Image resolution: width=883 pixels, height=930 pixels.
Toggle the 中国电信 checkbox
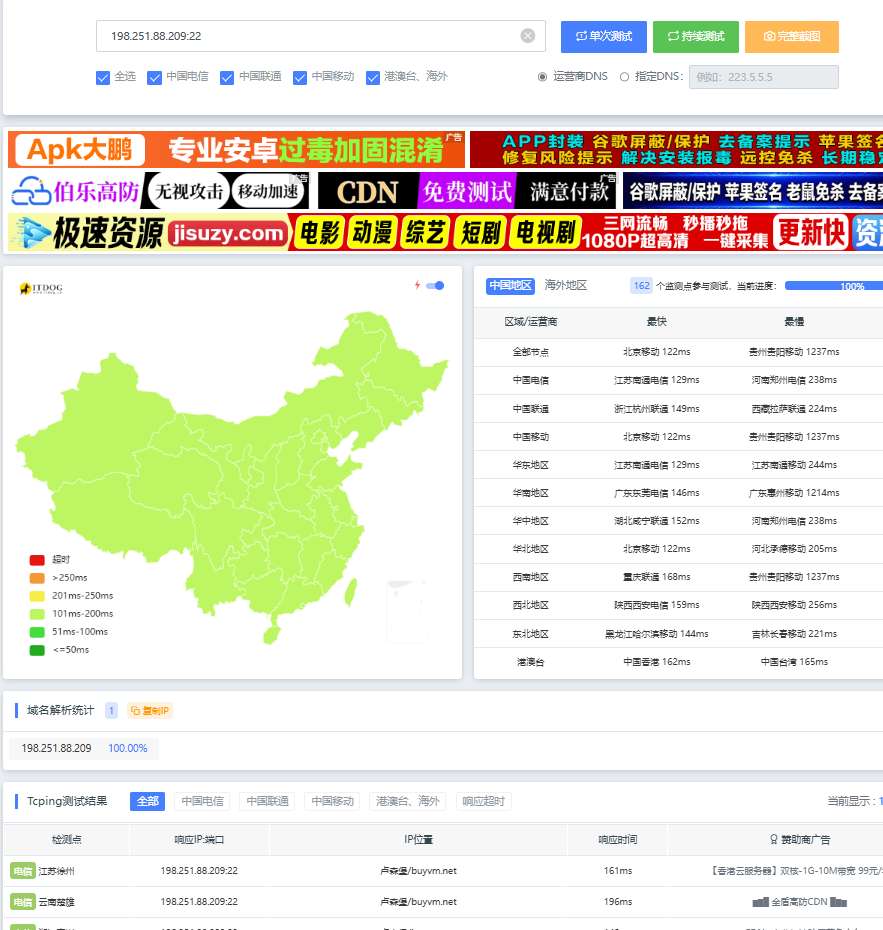[154, 77]
